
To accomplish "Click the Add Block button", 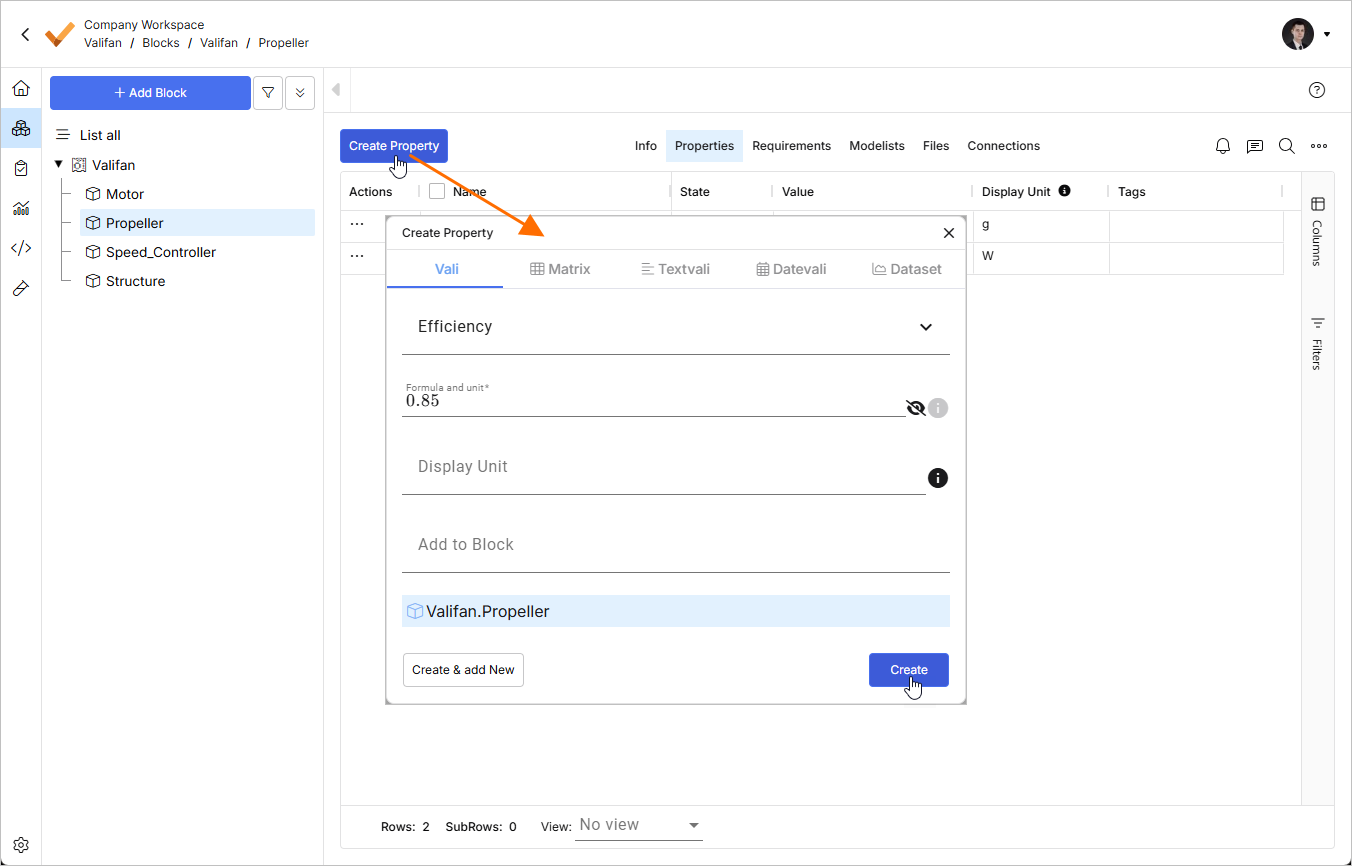I will point(150,93).
